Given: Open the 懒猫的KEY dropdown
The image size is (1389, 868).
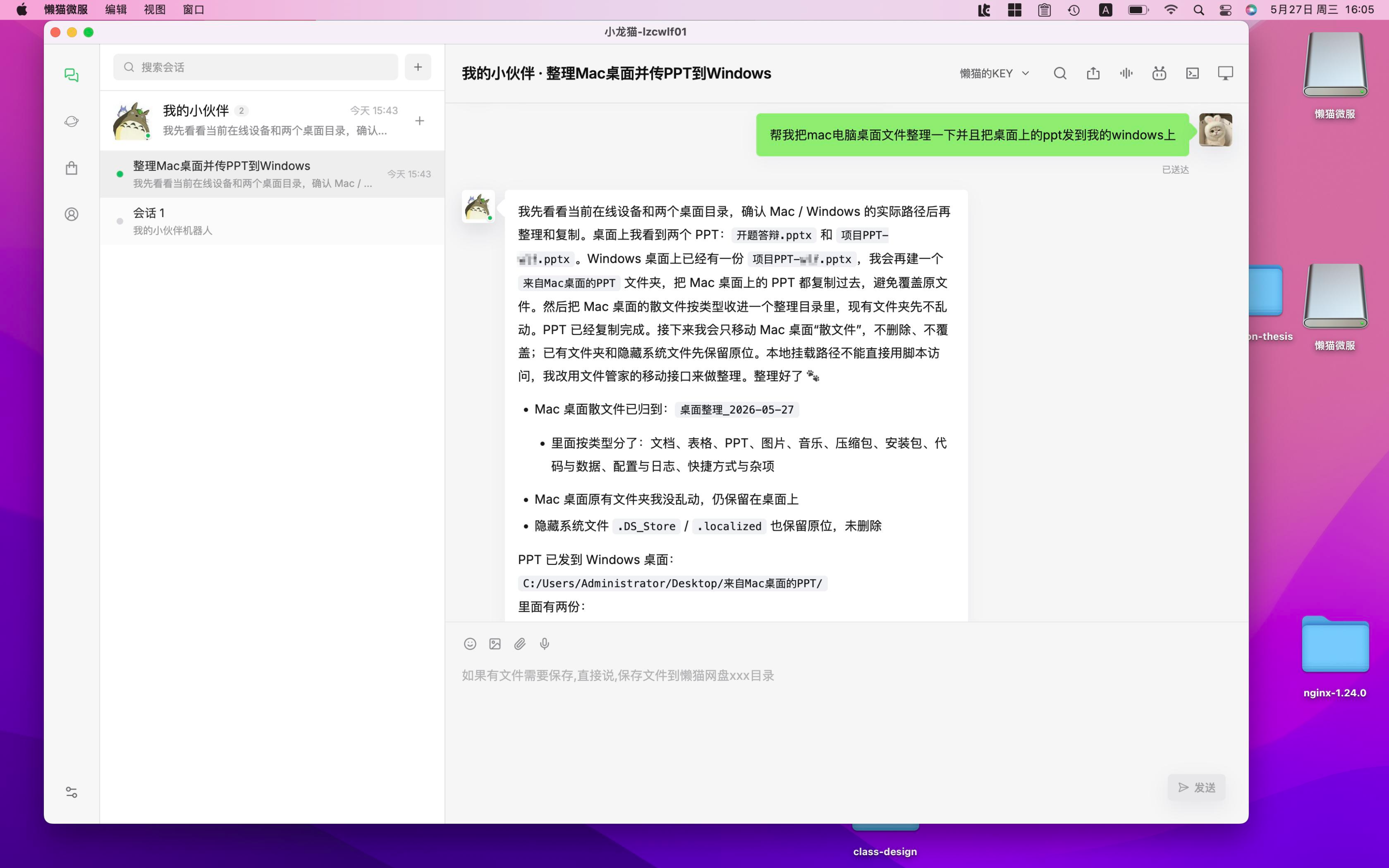Looking at the screenshot, I should point(994,74).
